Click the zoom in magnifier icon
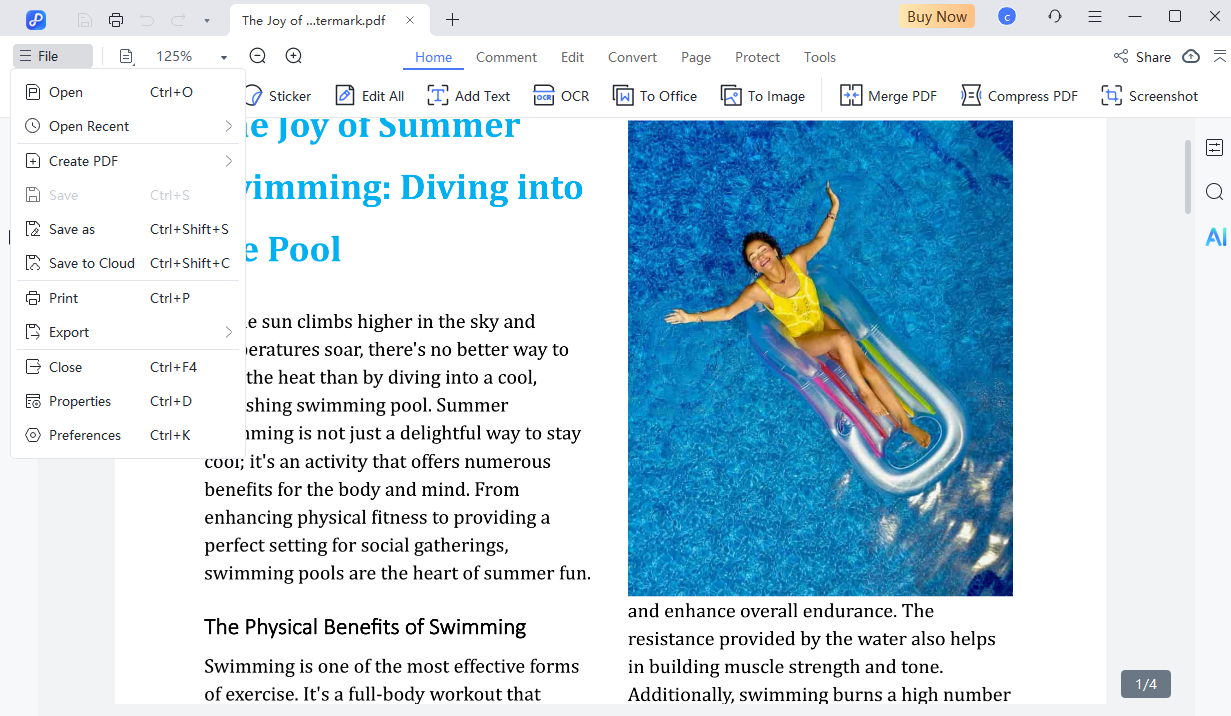The width and height of the screenshot is (1231, 716). click(294, 57)
